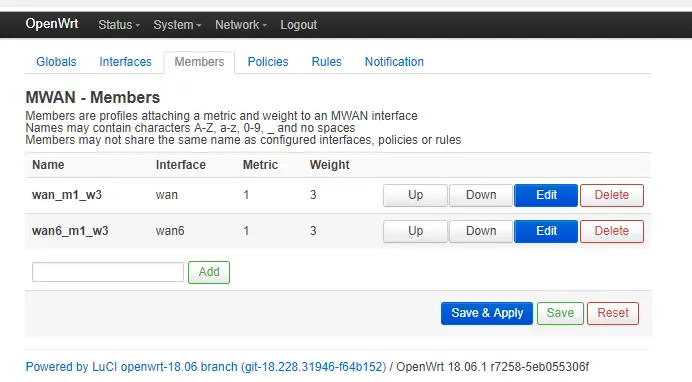Click the Logout menu item
This screenshot has height=382, width=692.
pyautogui.click(x=299, y=25)
